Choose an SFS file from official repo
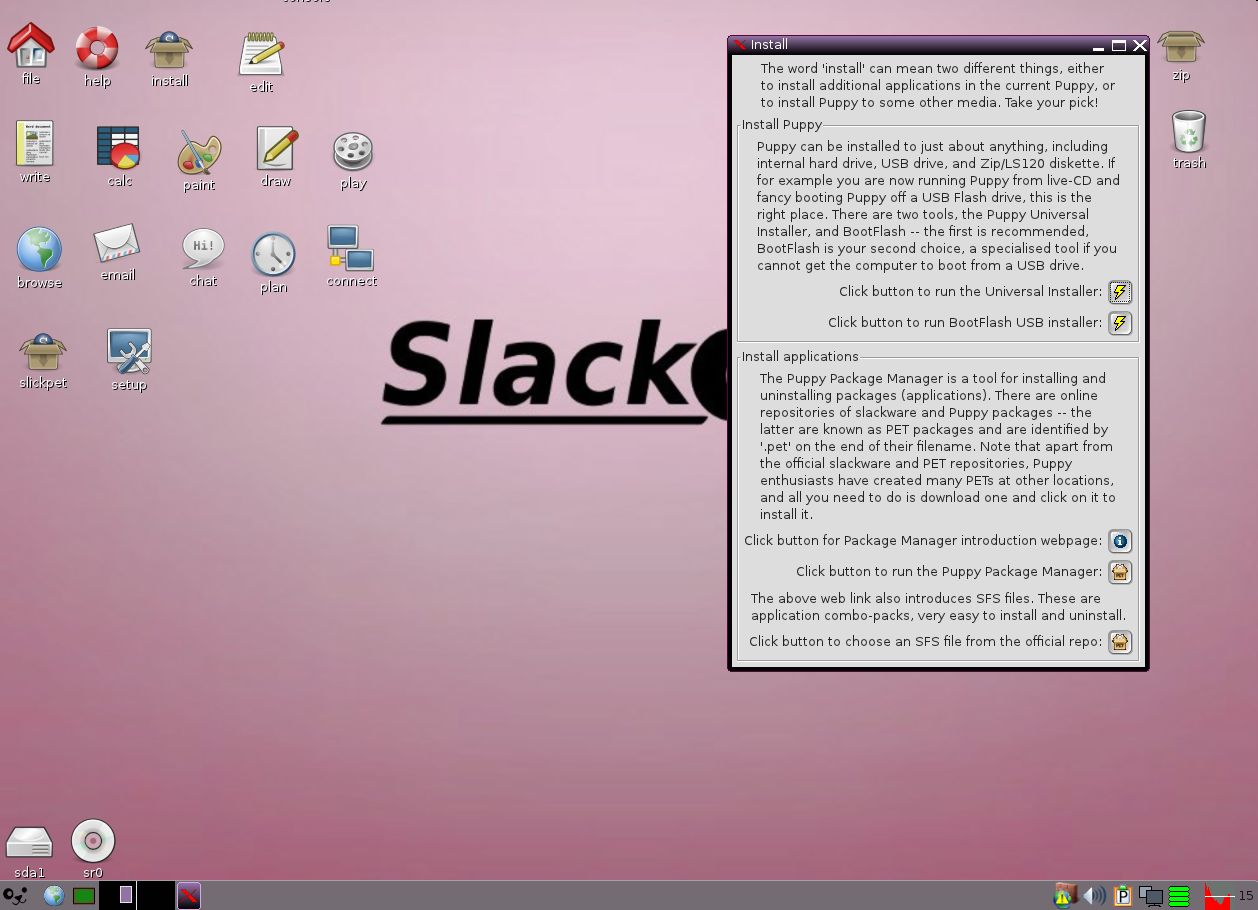 (1120, 642)
